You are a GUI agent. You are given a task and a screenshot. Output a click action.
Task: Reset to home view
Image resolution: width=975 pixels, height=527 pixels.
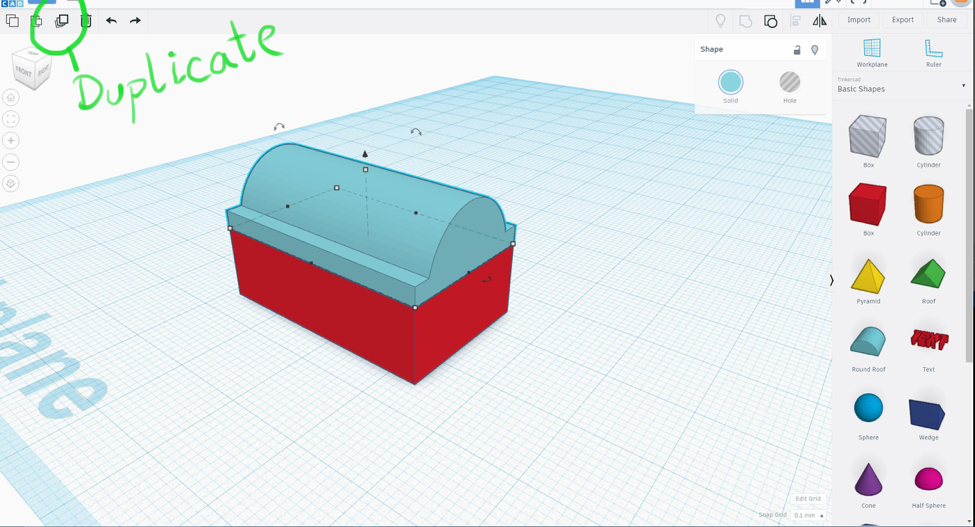click(x=11, y=98)
